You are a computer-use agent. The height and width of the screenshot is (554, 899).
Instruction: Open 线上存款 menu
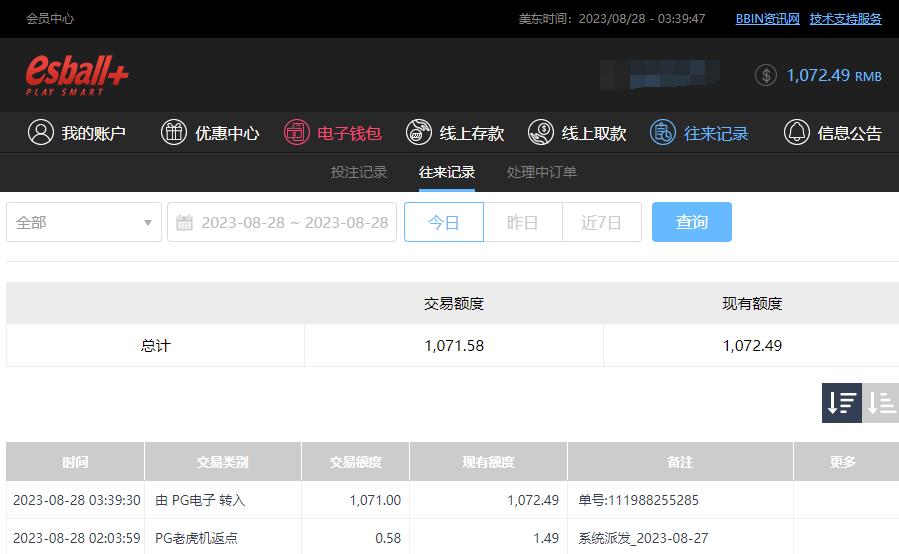click(x=455, y=133)
